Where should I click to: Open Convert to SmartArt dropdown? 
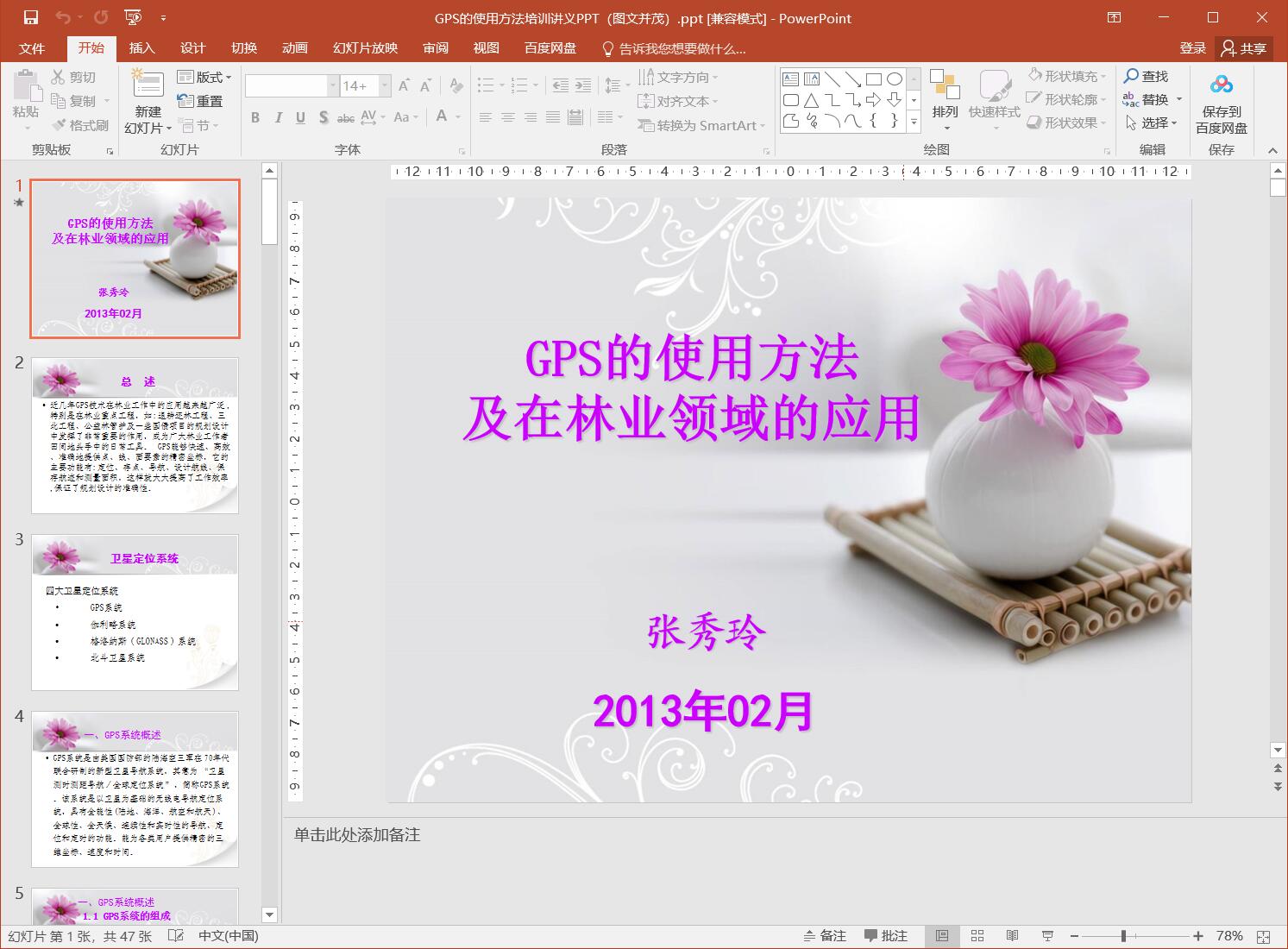[x=702, y=125]
